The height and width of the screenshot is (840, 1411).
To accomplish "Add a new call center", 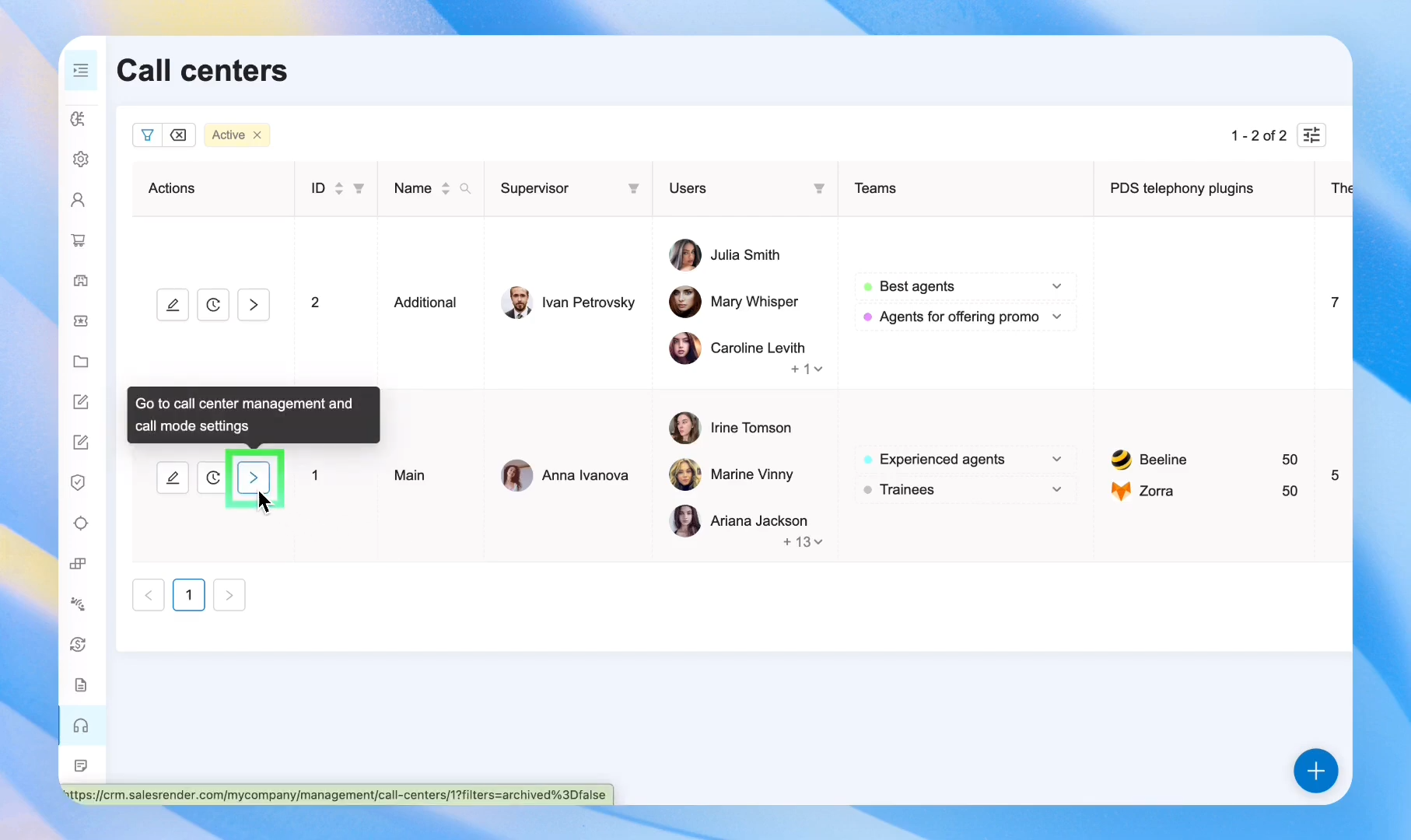I will tap(1316, 771).
